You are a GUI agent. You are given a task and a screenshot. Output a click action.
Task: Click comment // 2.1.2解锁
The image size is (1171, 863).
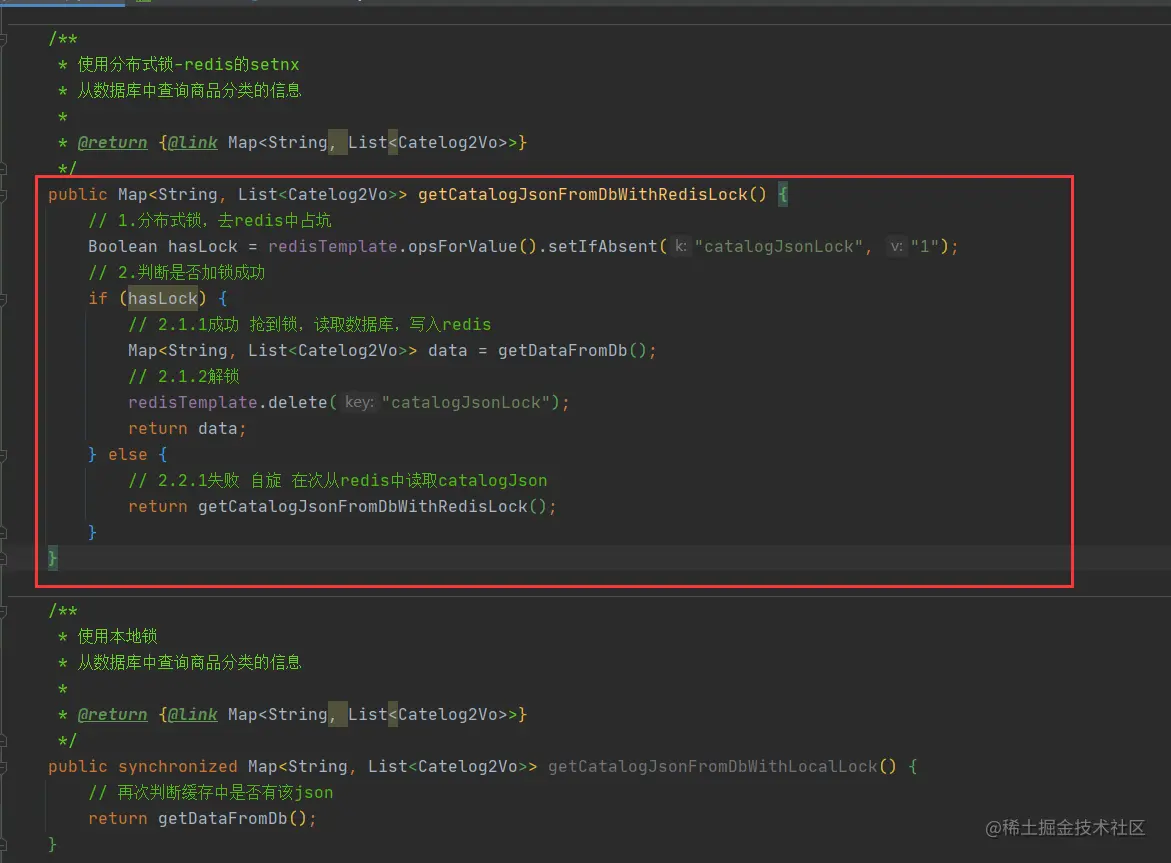(x=184, y=376)
